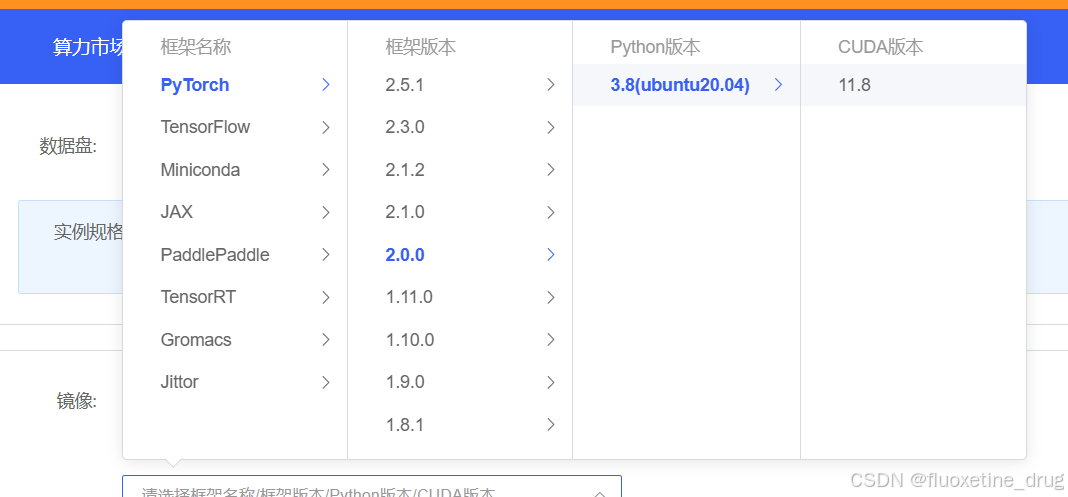Click the Python版本 column header
This screenshot has height=497, width=1068.
[655, 47]
